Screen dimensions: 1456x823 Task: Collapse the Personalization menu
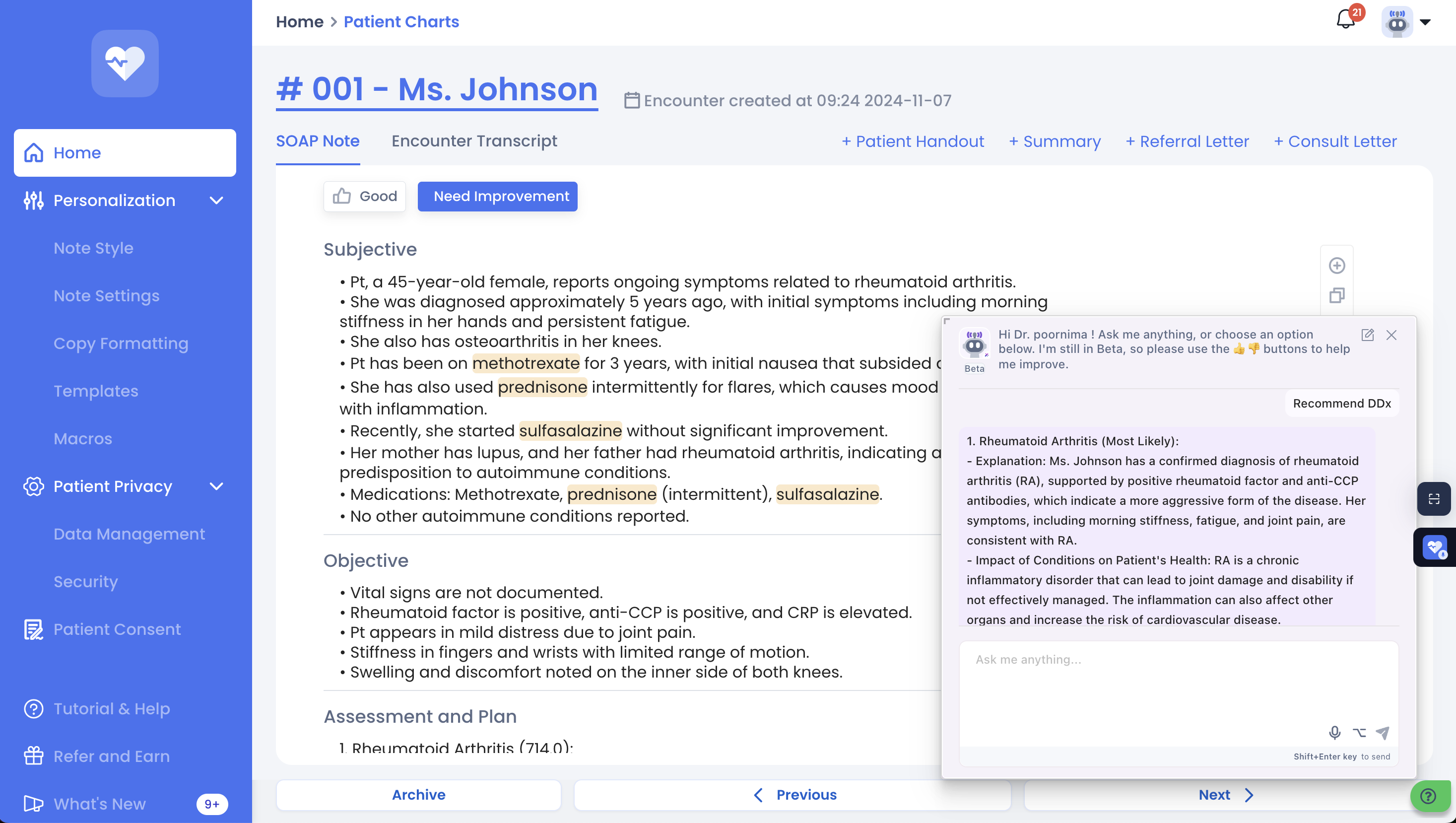coord(216,201)
